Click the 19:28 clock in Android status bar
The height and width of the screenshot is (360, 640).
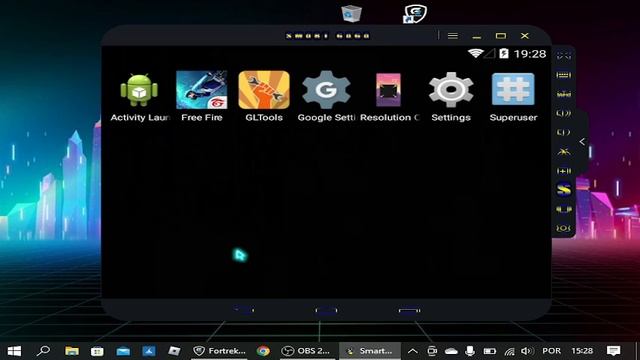coord(530,54)
